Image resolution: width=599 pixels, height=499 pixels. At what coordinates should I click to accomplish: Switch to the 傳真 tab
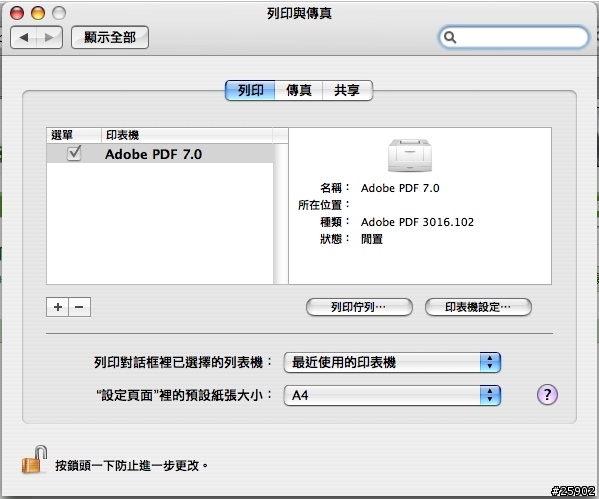[299, 91]
